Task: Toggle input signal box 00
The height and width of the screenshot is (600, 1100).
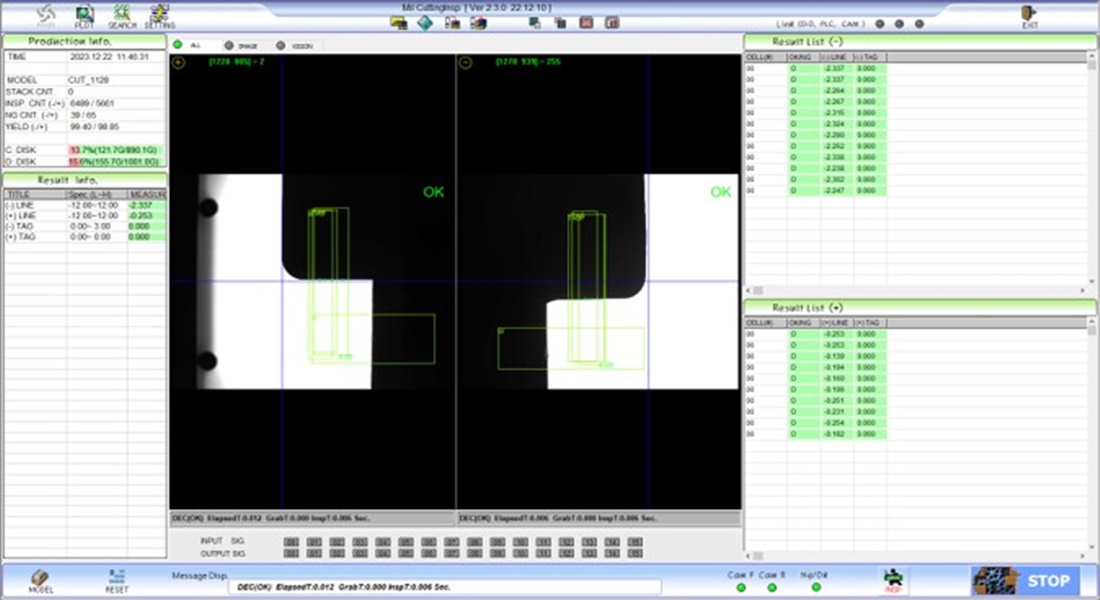Action: (290, 541)
